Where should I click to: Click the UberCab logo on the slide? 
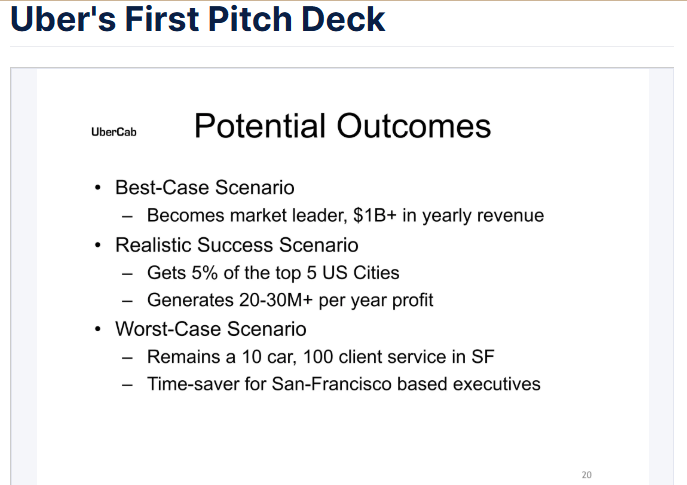pos(114,132)
